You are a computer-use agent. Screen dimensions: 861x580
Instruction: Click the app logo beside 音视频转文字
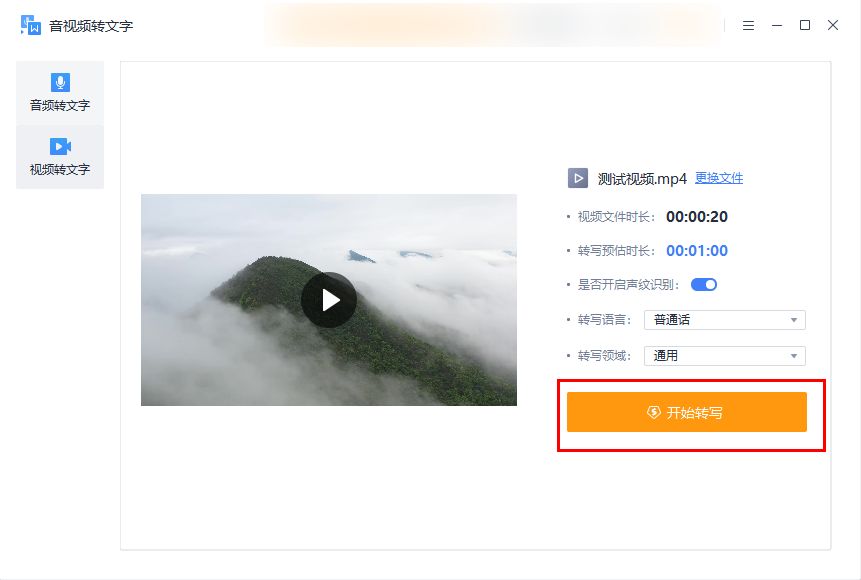click(31, 25)
